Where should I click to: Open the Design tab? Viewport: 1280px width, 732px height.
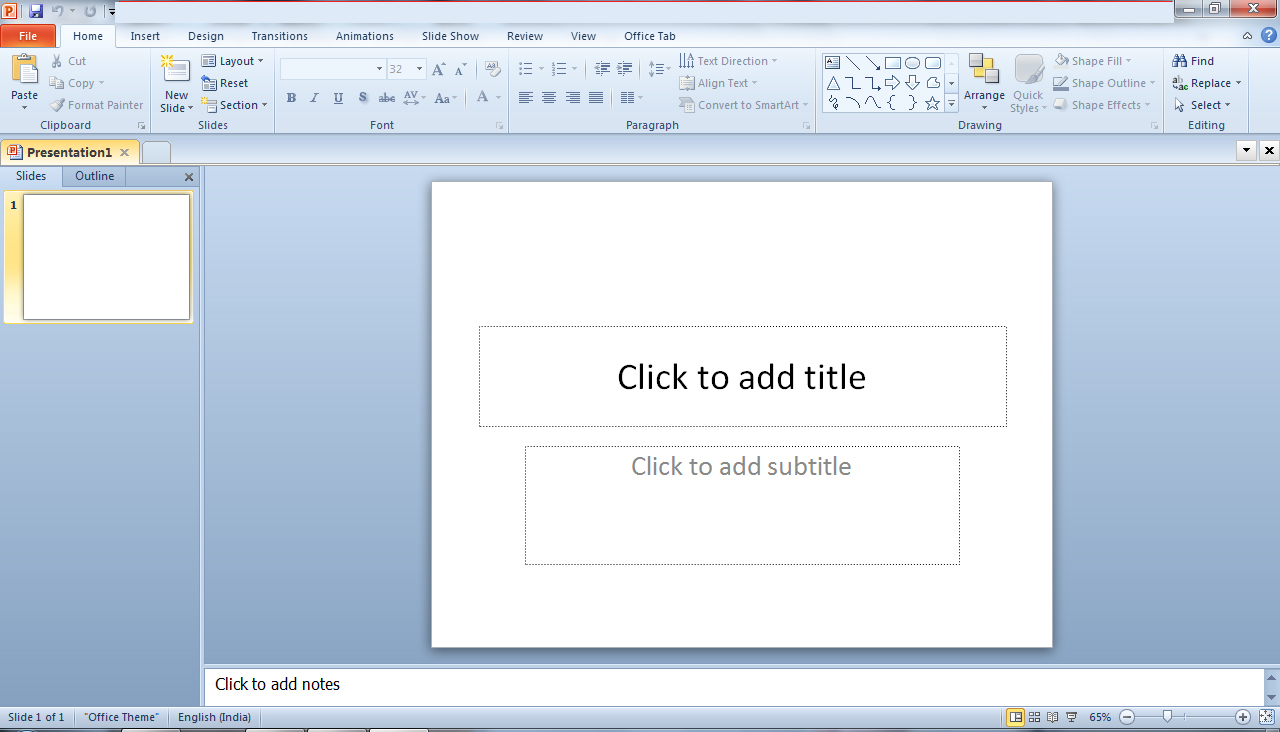coord(206,36)
